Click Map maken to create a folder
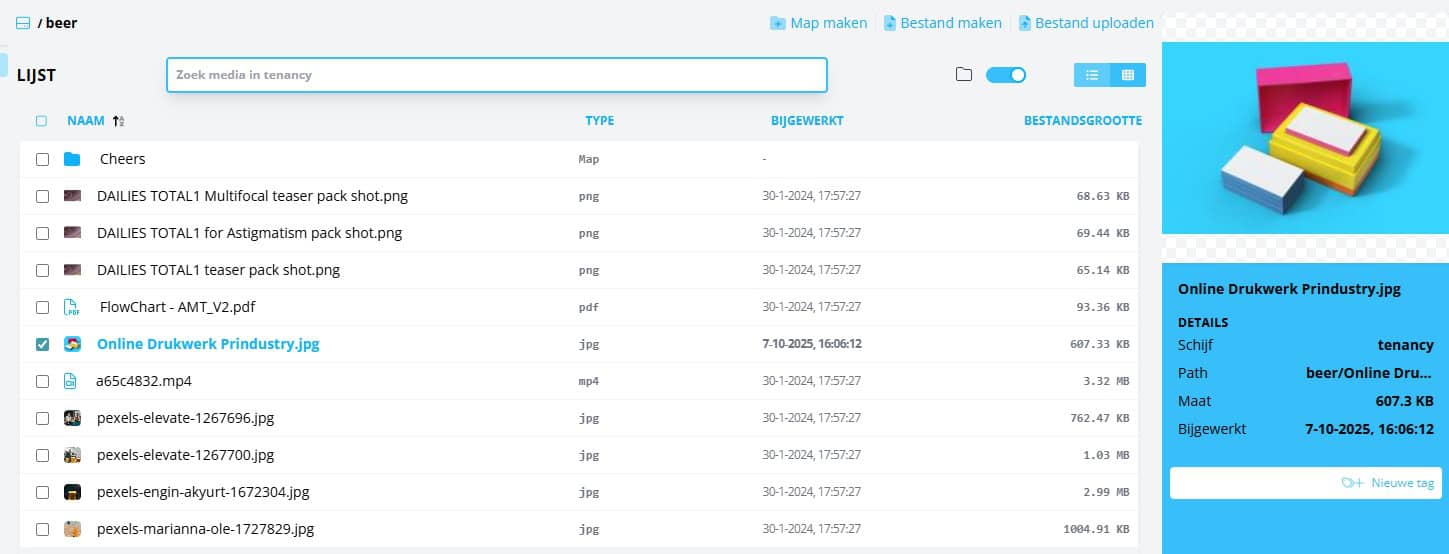Image resolution: width=1449 pixels, height=554 pixels. tap(818, 23)
